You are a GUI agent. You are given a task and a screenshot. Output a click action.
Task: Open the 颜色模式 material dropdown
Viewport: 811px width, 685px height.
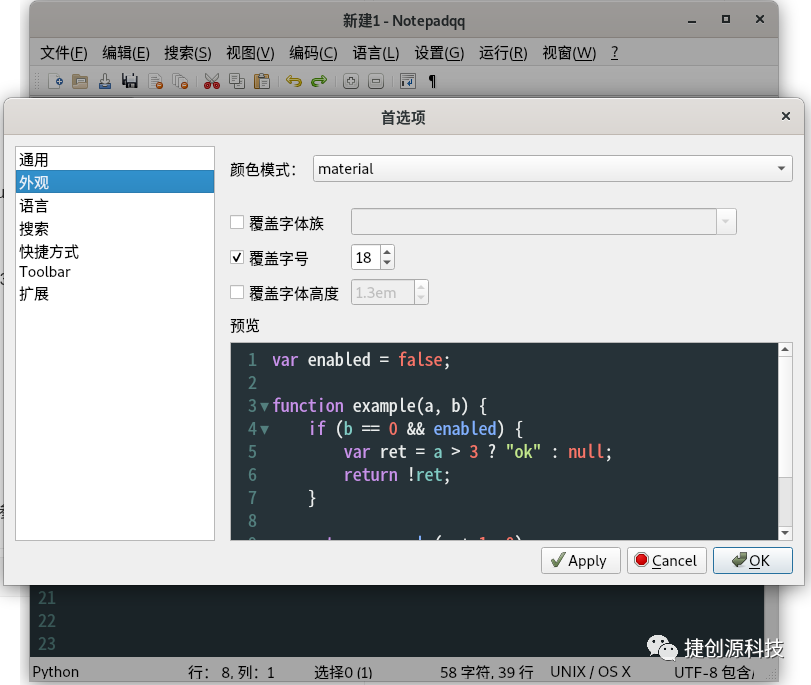pos(552,169)
